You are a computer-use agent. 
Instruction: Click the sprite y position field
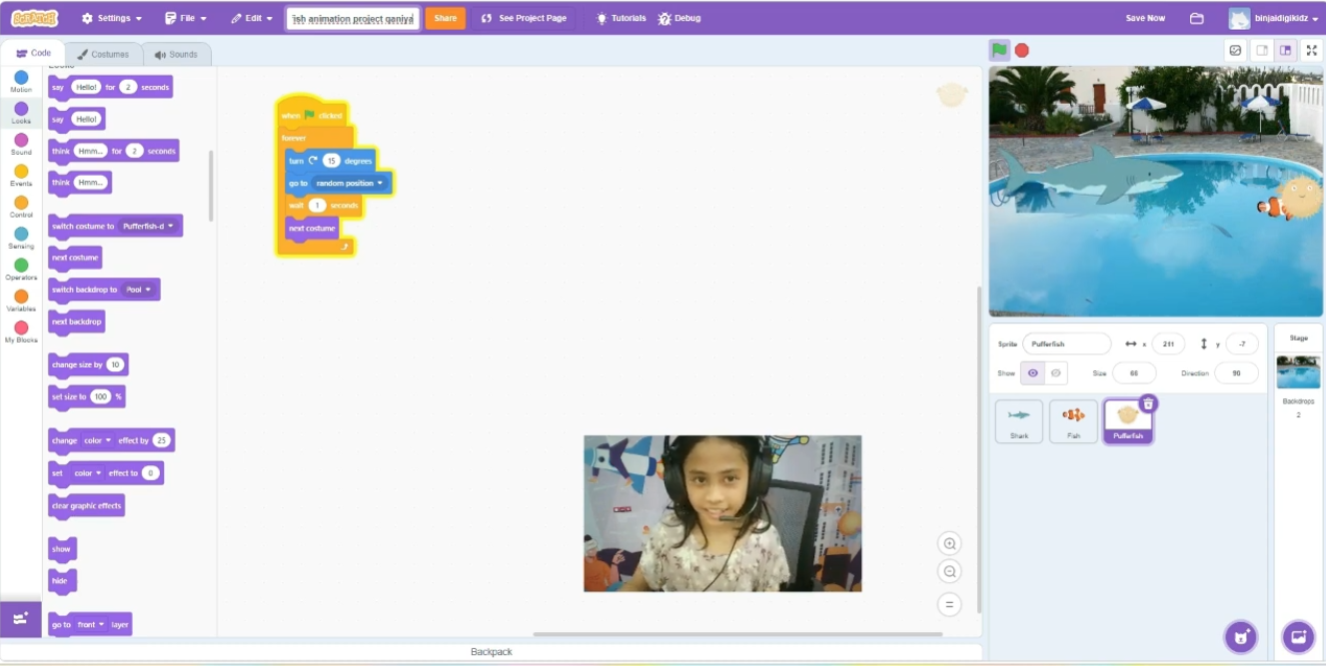coord(1242,344)
